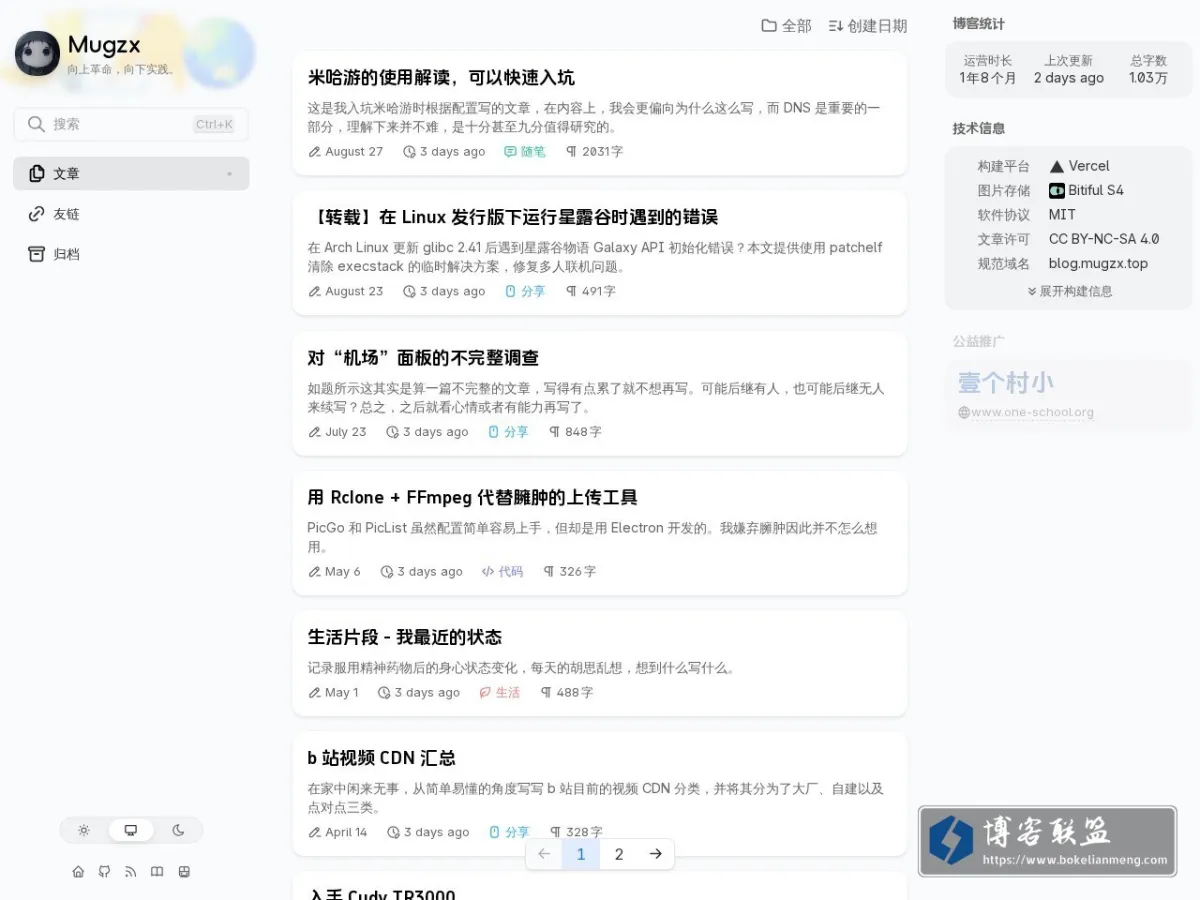
Task: Open the Bitiful S4 image storage link
Action: [1086, 190]
